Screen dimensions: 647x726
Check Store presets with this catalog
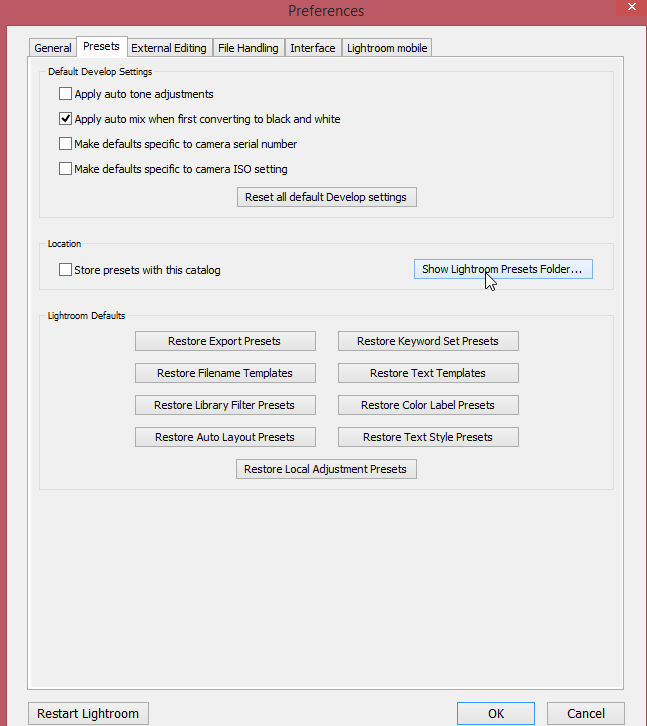point(66,270)
